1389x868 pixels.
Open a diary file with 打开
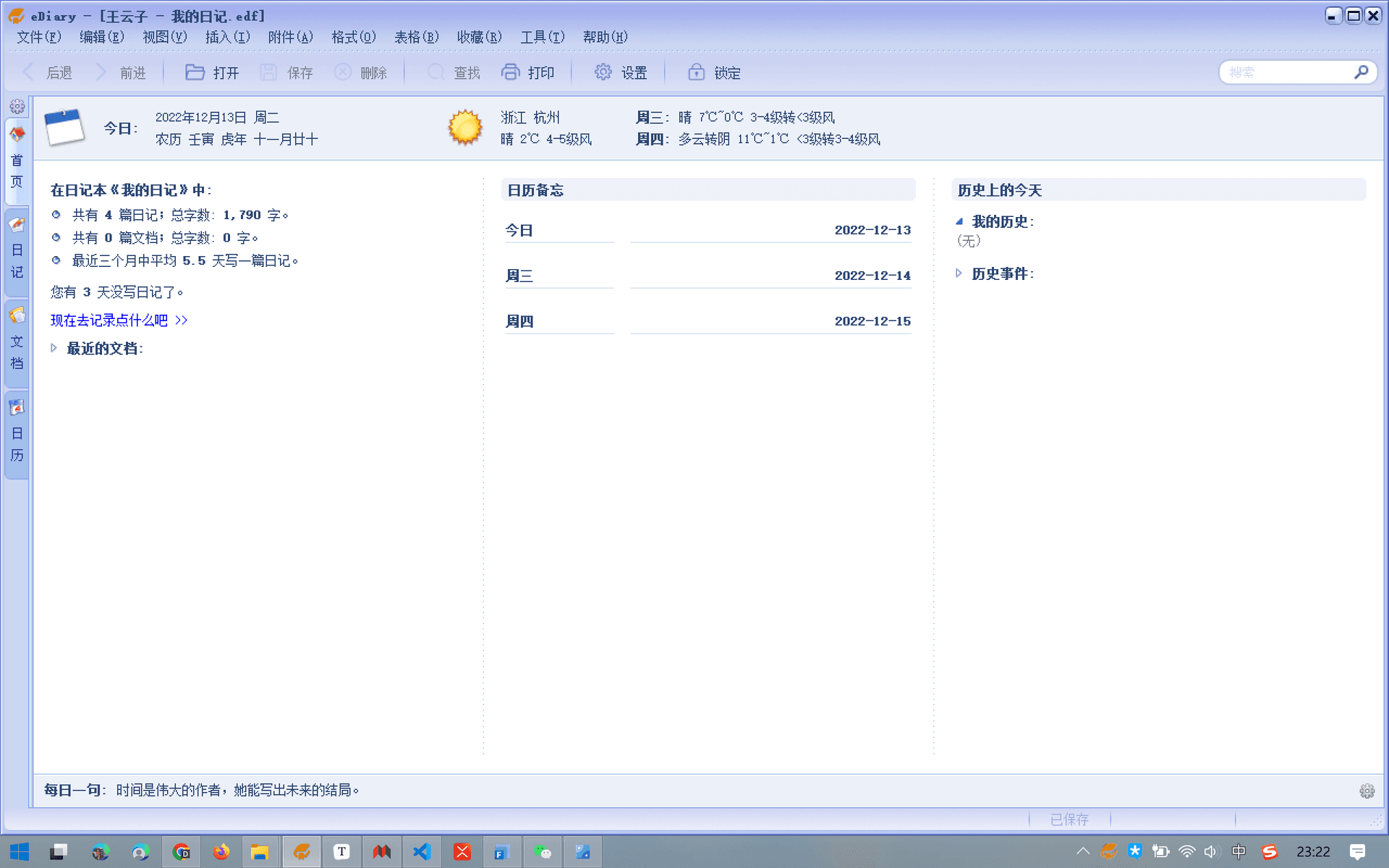[x=212, y=72]
